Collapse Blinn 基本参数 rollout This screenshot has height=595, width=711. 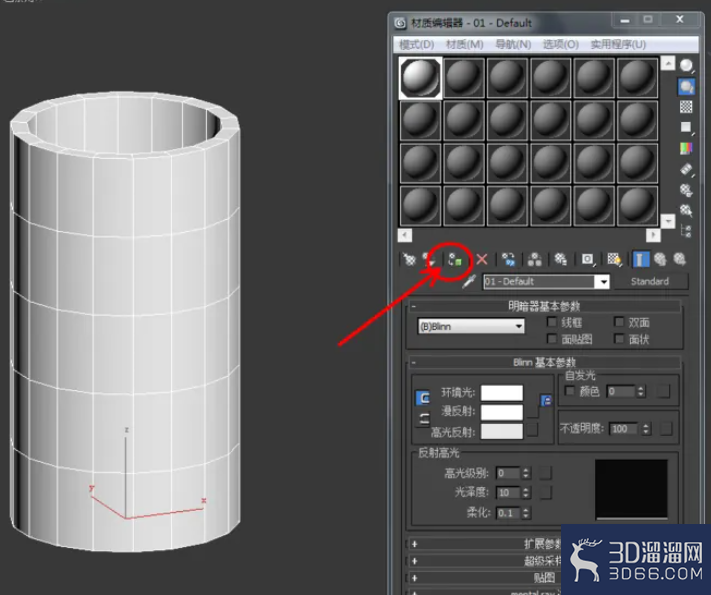coord(544,362)
